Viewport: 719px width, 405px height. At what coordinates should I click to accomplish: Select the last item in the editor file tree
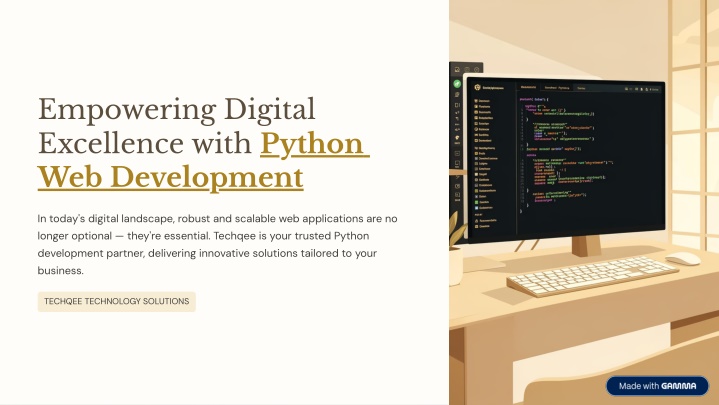484,226
